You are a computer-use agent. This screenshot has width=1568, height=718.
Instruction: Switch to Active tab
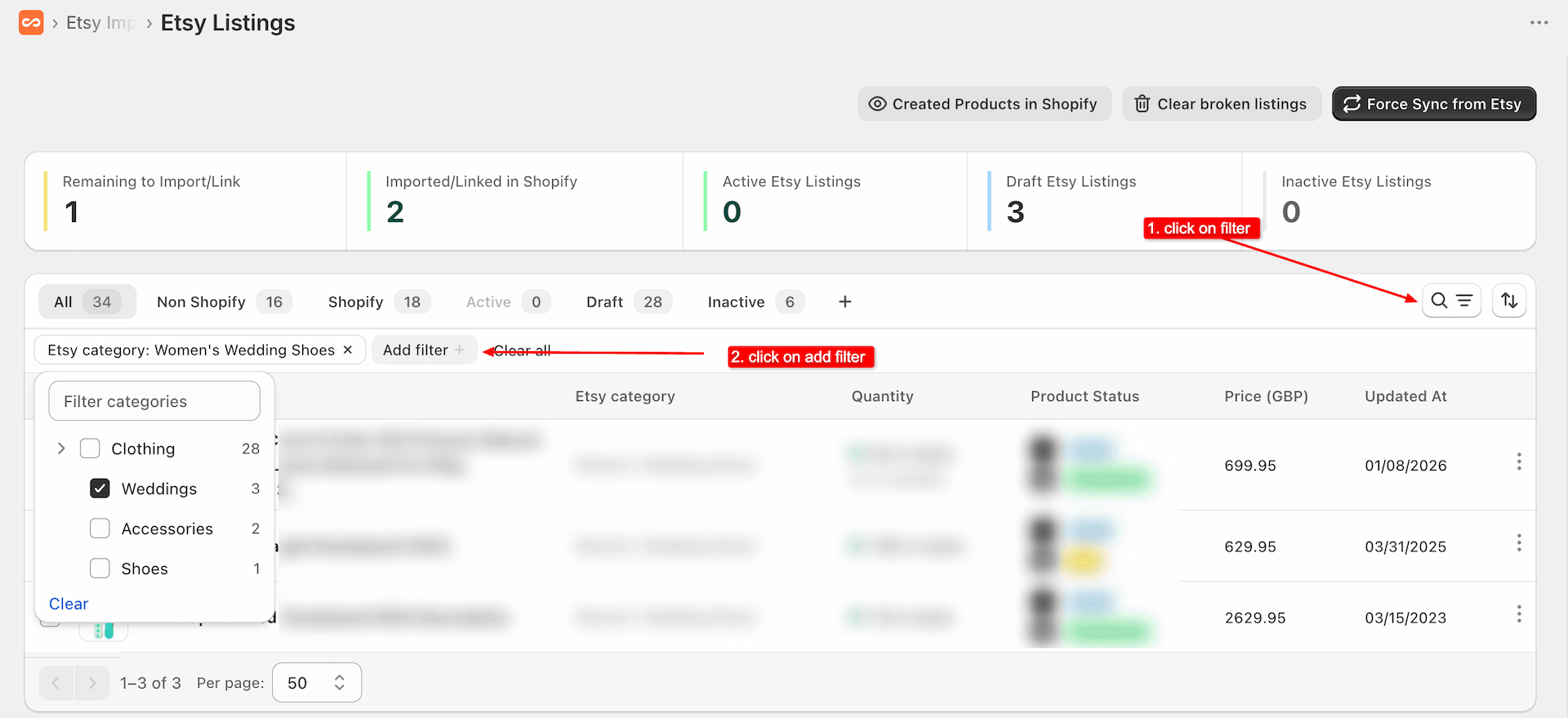coord(508,302)
